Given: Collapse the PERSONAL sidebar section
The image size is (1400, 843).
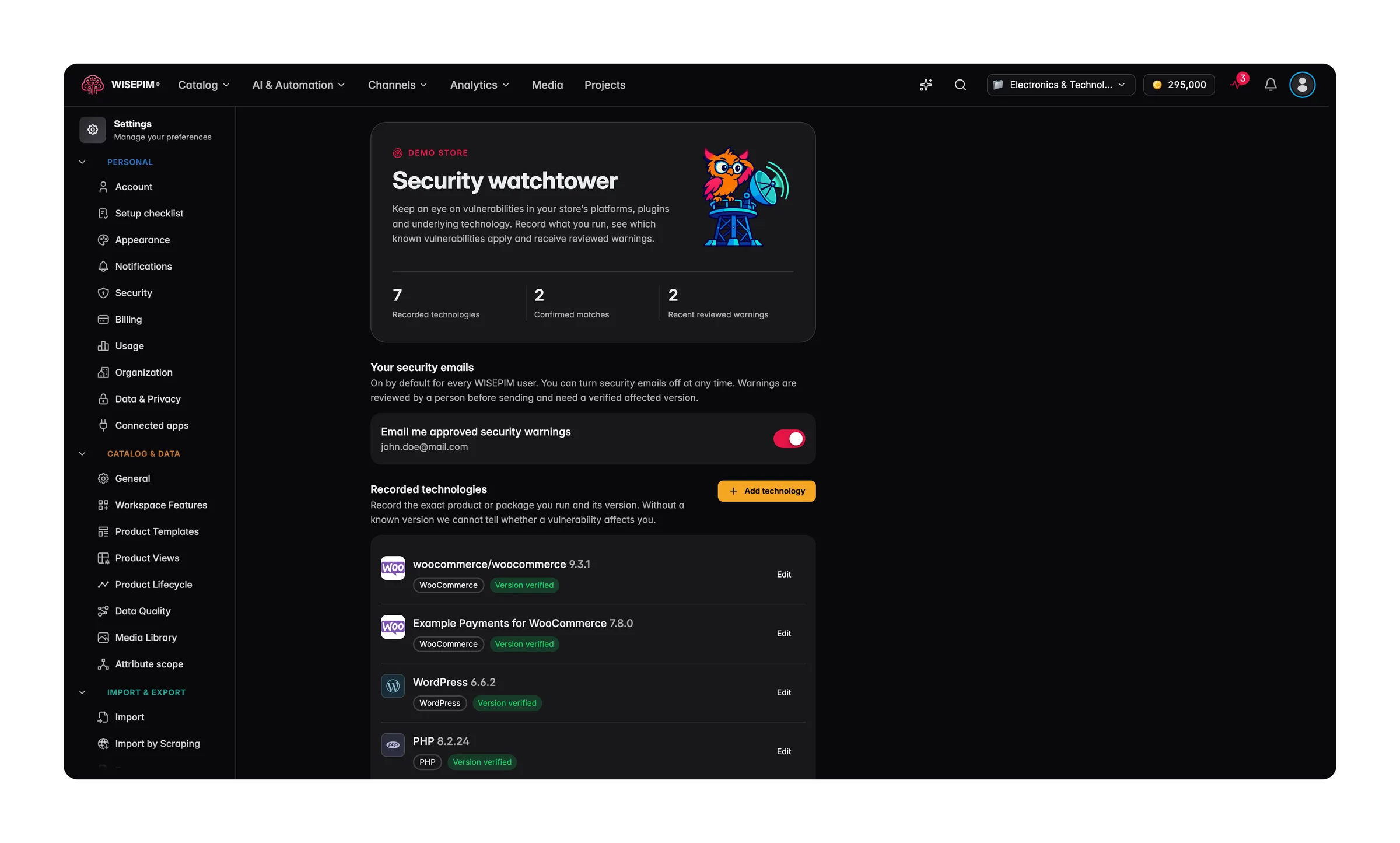Looking at the screenshot, I should pyautogui.click(x=82, y=162).
